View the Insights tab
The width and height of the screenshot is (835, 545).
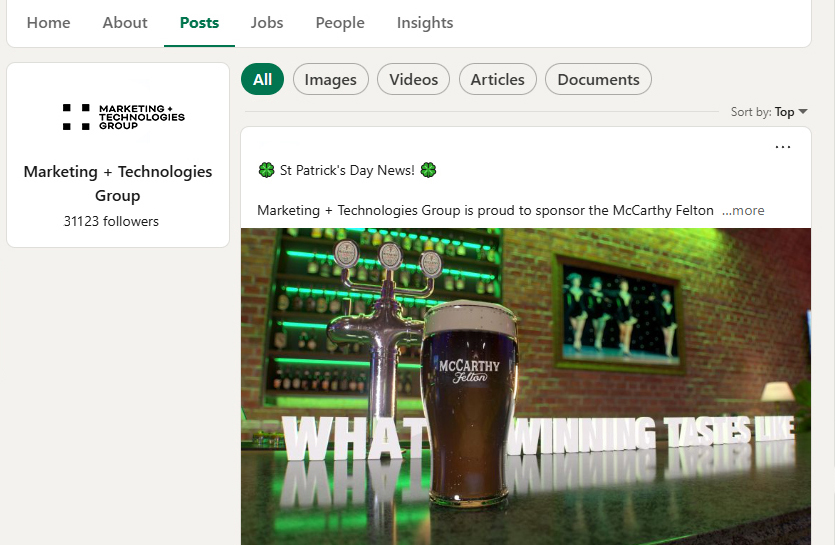coord(425,23)
